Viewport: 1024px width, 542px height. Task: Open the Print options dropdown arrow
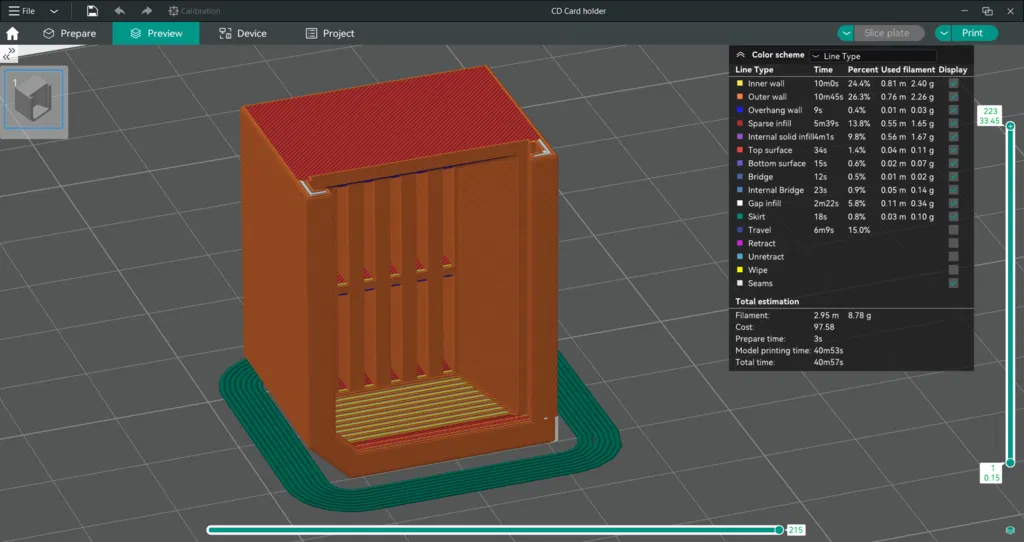pyautogui.click(x=943, y=33)
